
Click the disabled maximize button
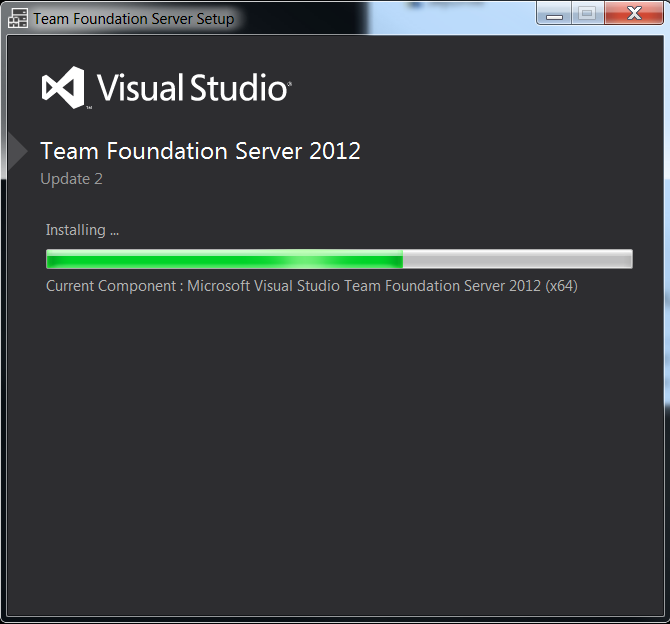(x=588, y=13)
